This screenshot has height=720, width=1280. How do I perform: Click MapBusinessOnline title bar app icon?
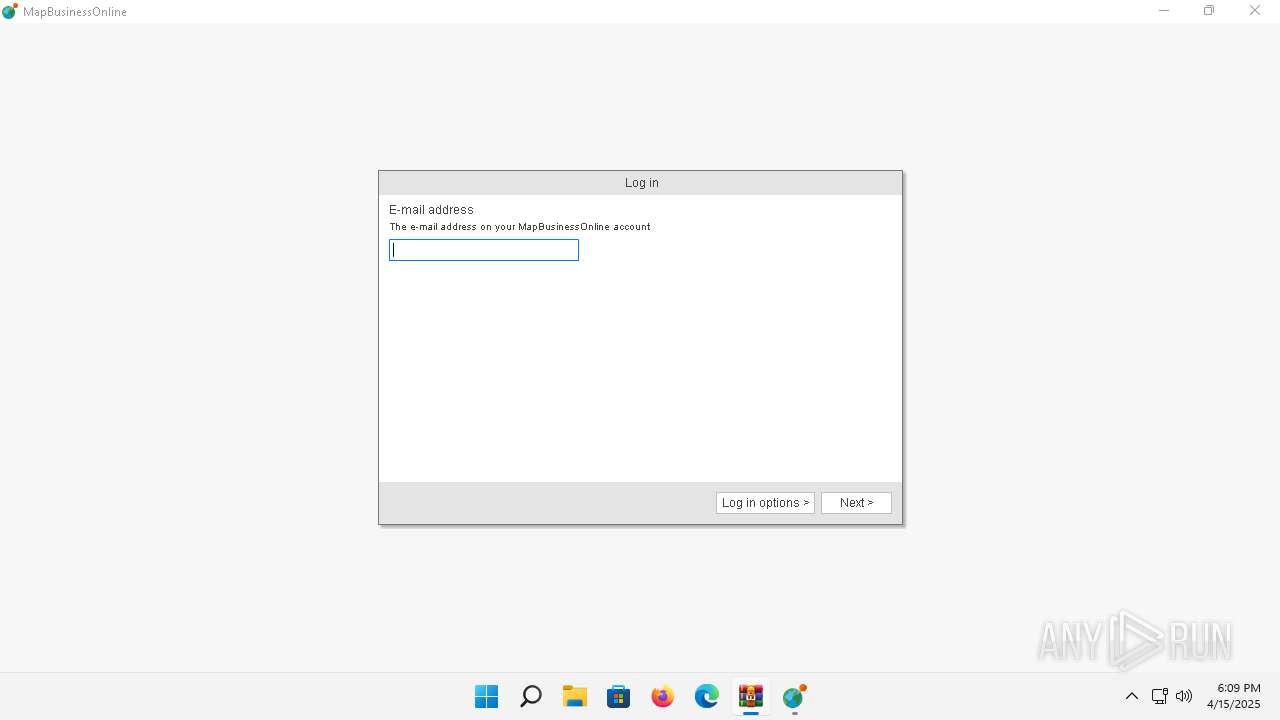10,11
